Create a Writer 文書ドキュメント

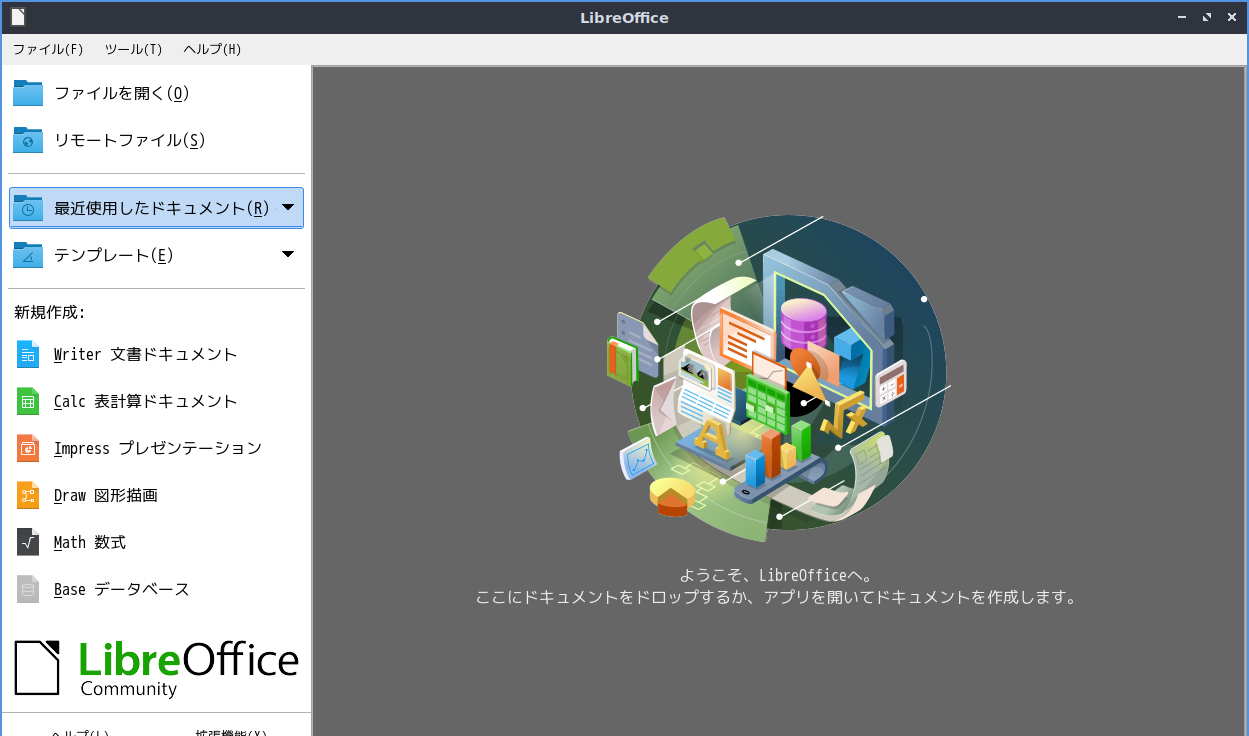point(156,354)
